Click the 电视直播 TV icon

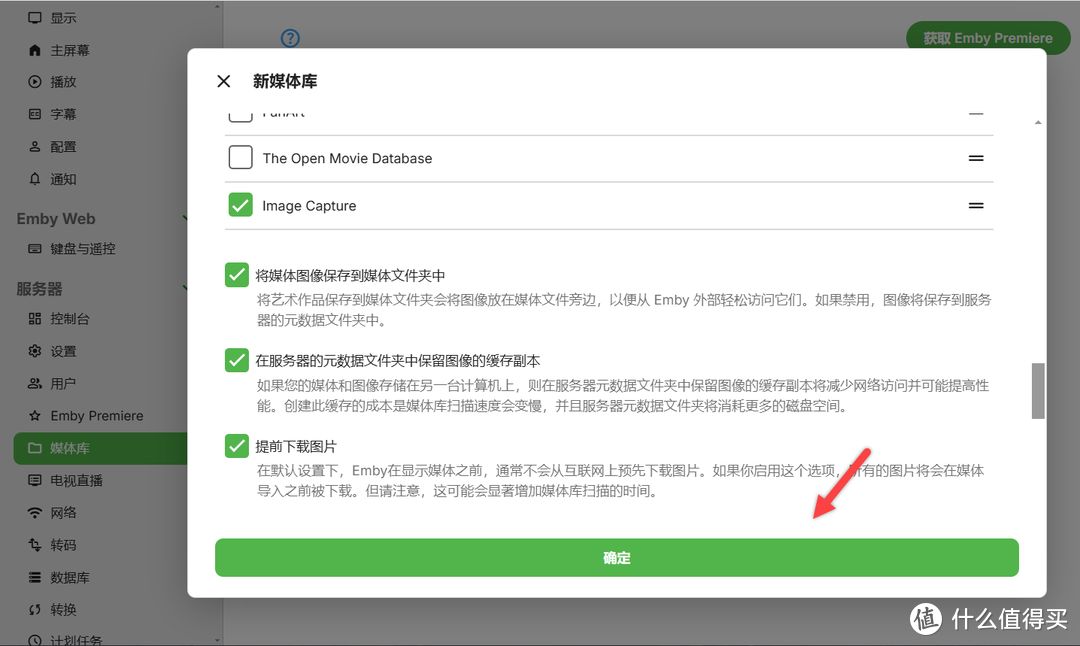[x=34, y=481]
